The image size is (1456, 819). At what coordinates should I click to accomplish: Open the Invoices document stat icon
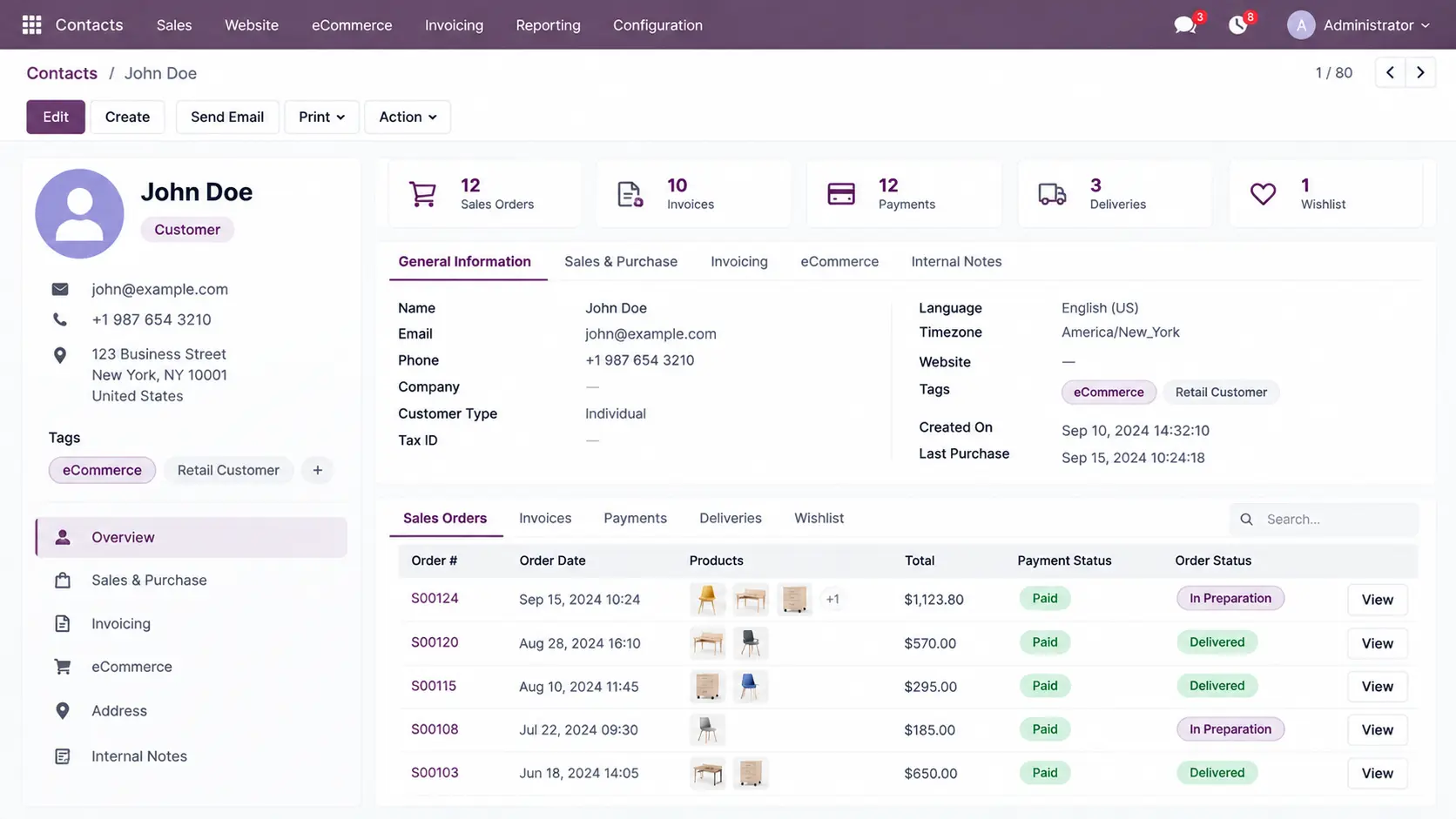click(x=630, y=194)
